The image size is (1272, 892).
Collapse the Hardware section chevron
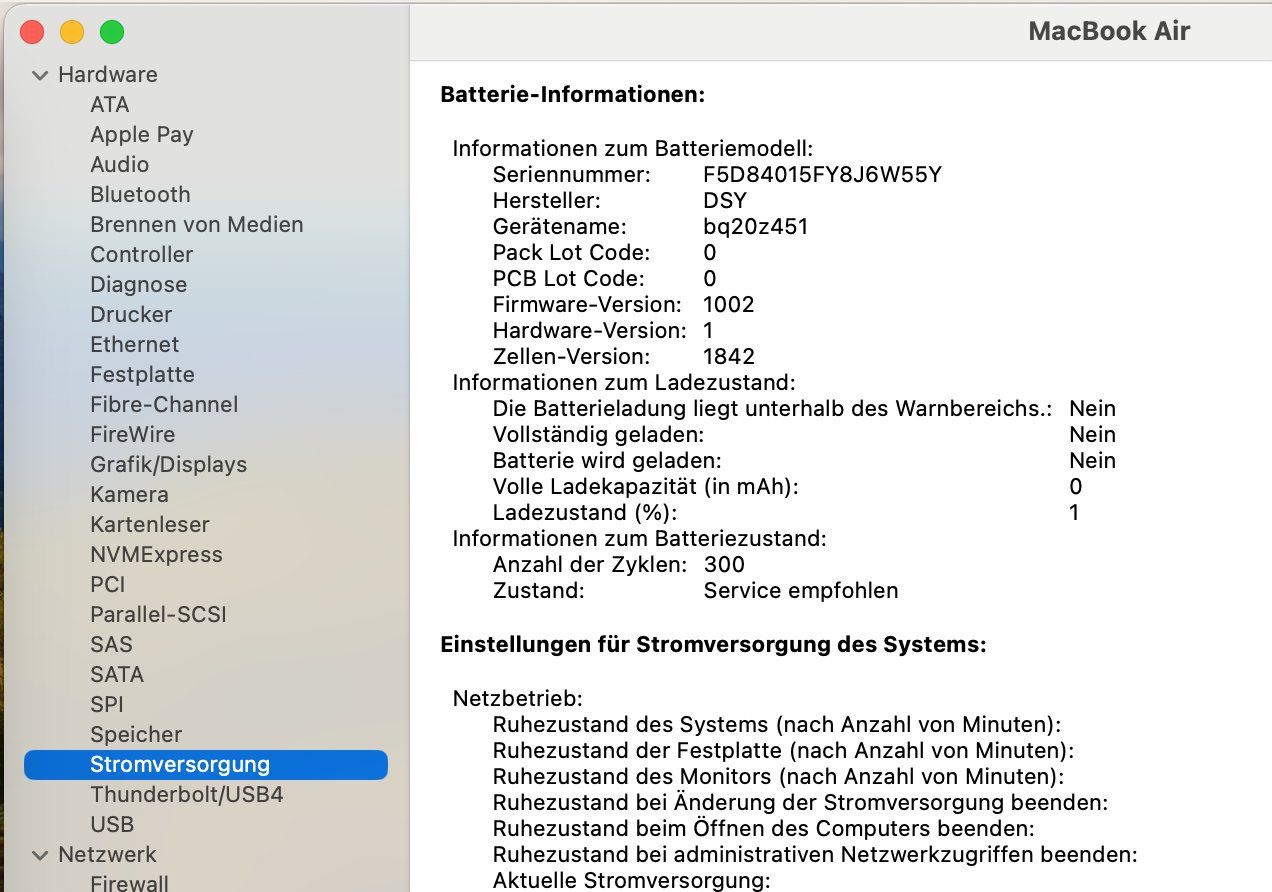click(x=40, y=75)
